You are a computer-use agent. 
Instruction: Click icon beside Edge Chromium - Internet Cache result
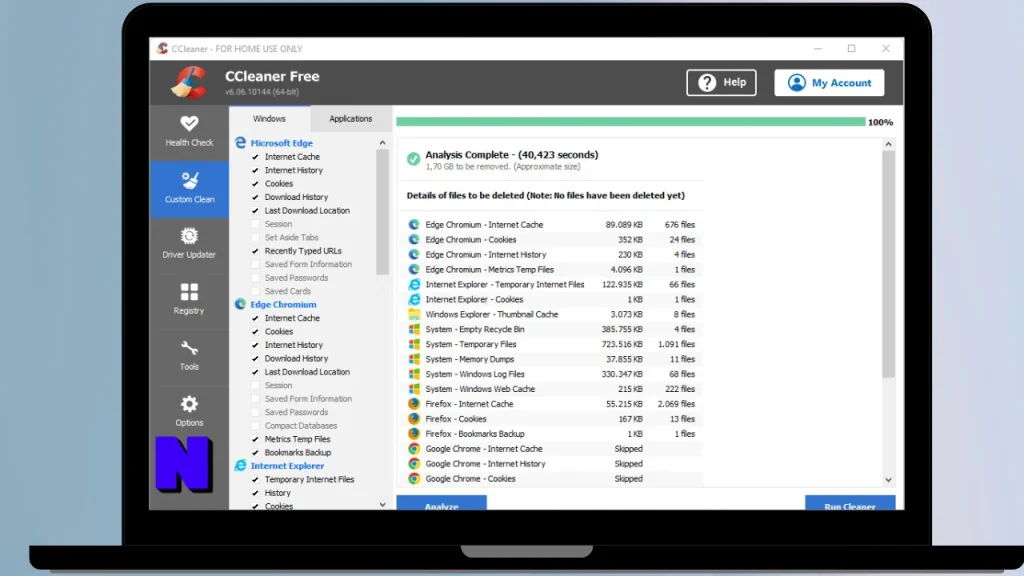pos(413,224)
